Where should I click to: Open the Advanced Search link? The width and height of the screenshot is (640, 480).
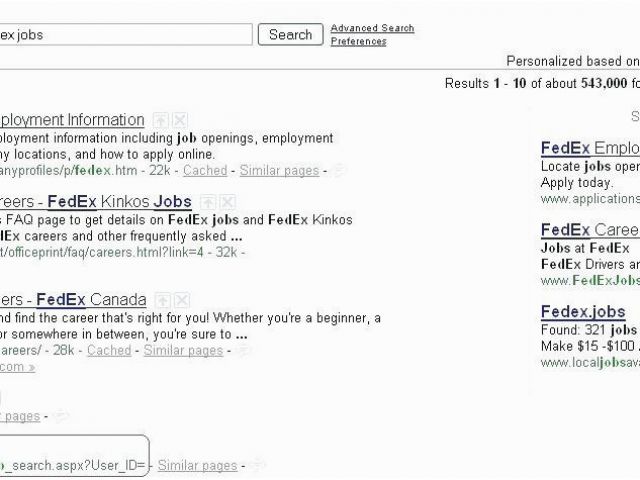[372, 28]
